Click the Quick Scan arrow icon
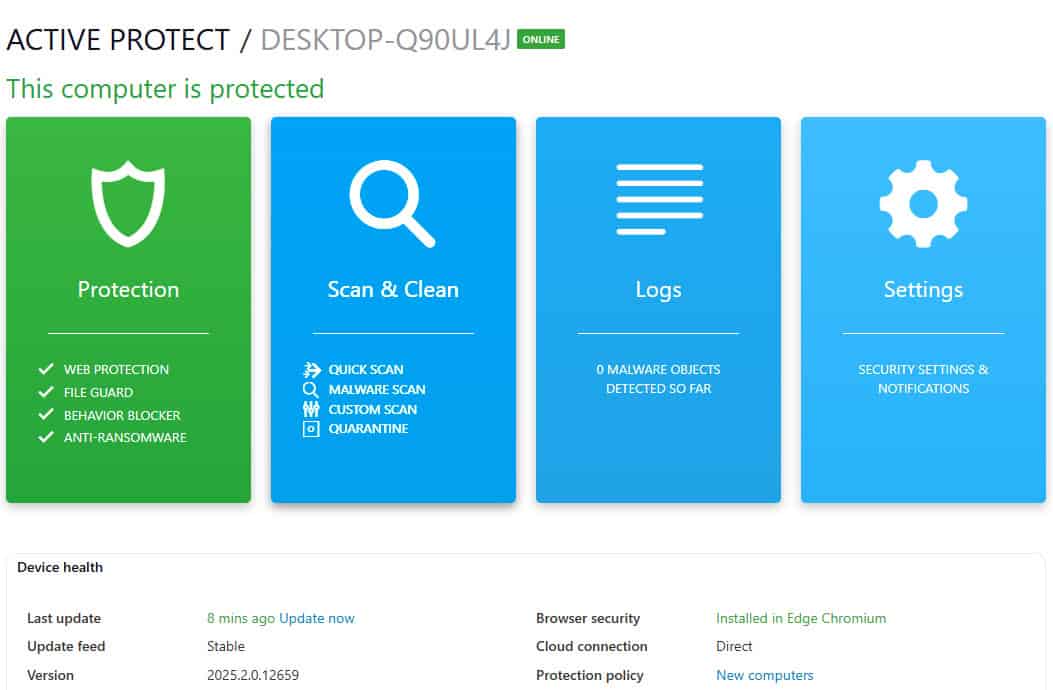 click(x=311, y=370)
